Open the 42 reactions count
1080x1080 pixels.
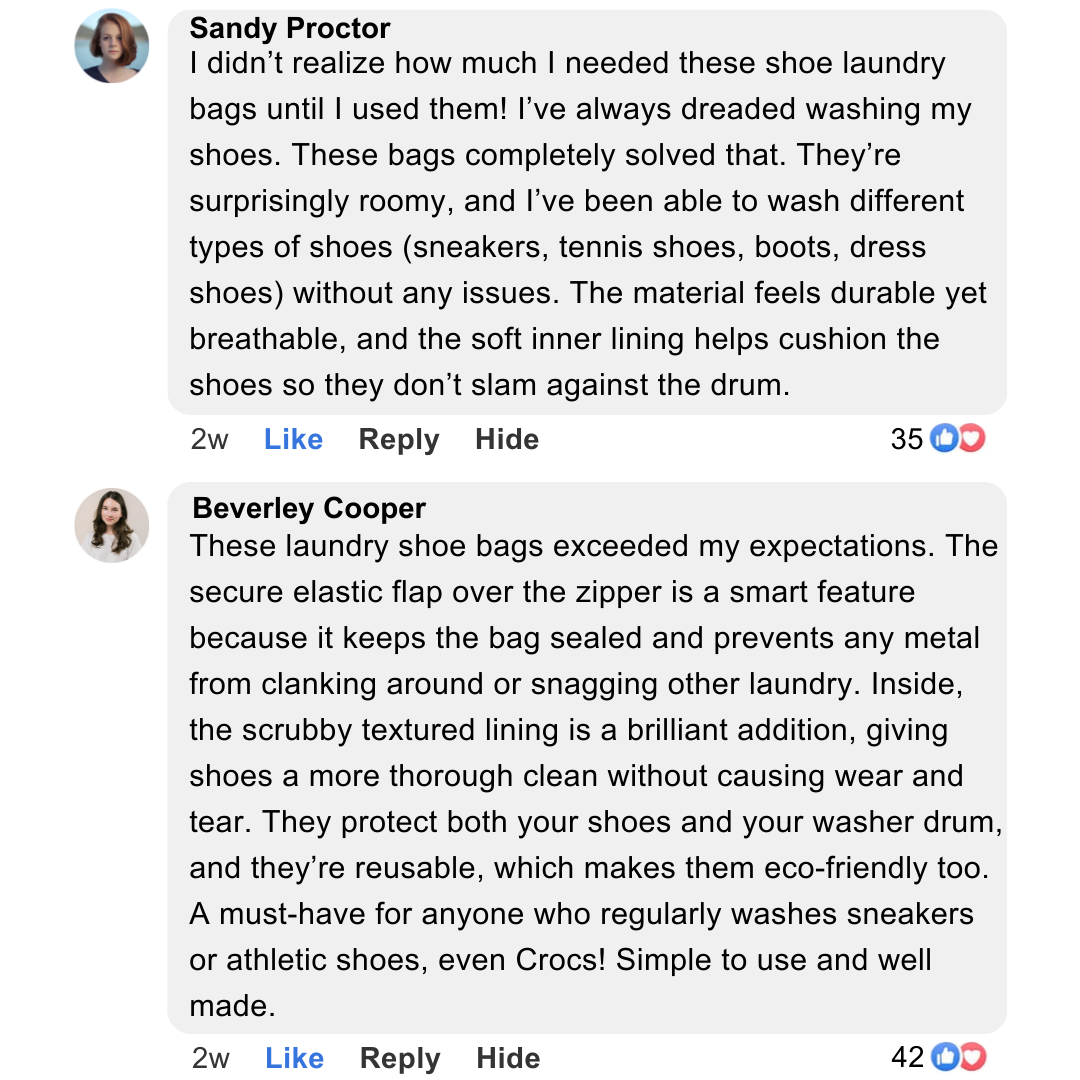click(908, 1057)
